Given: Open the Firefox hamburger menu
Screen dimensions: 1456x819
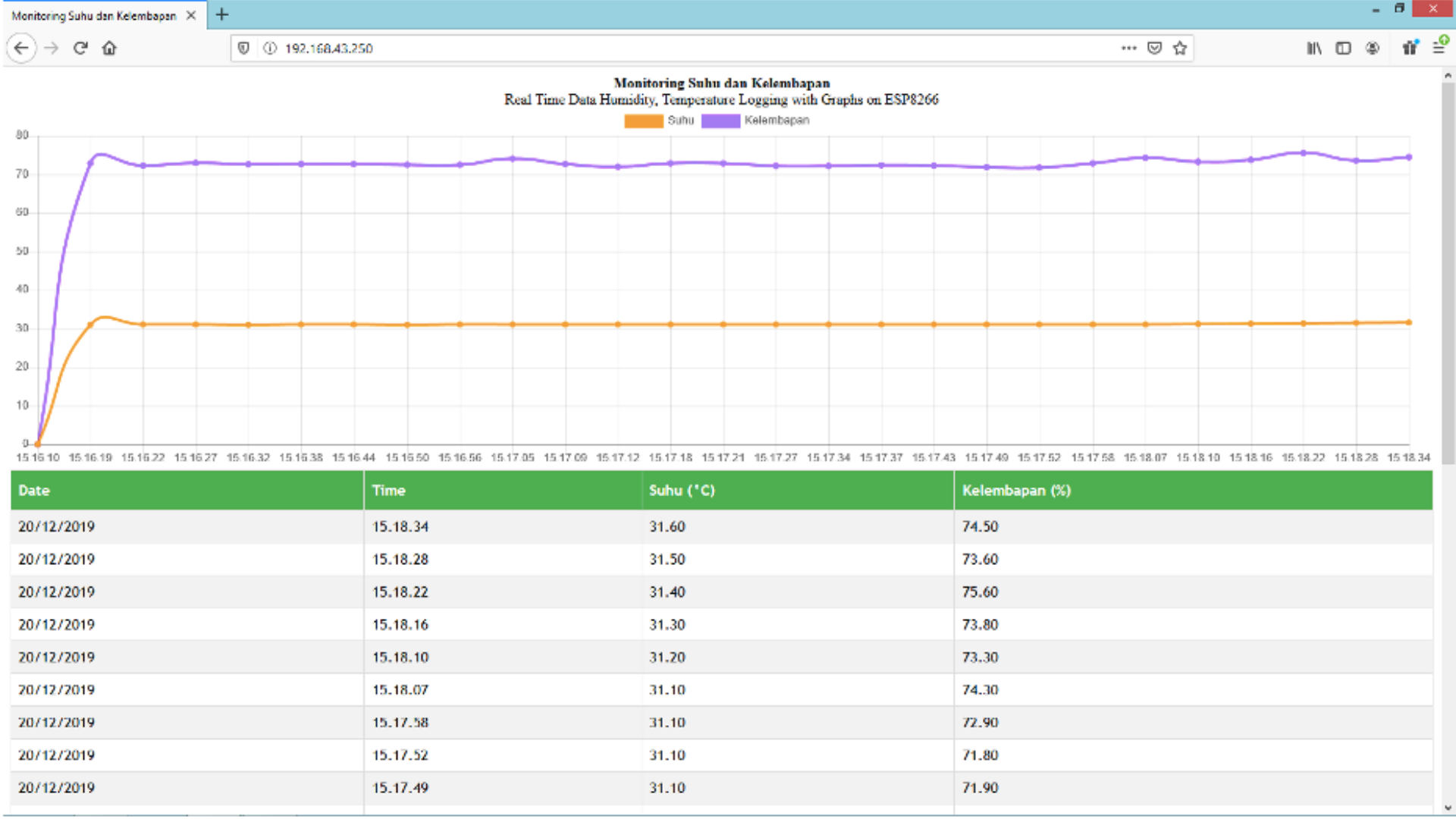Looking at the screenshot, I should coord(1439,49).
